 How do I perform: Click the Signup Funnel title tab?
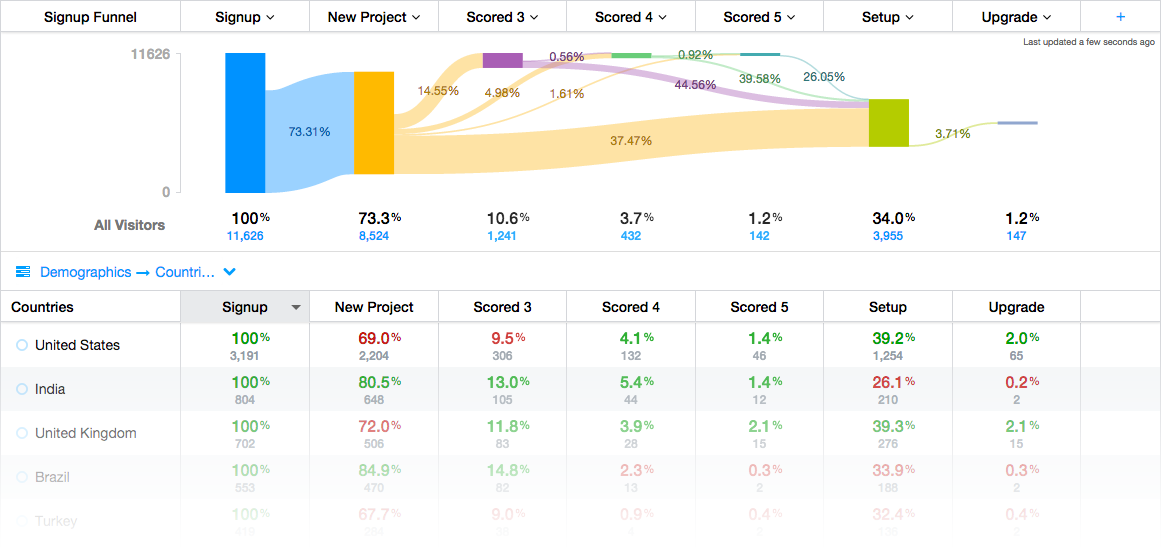pyautogui.click(x=90, y=17)
